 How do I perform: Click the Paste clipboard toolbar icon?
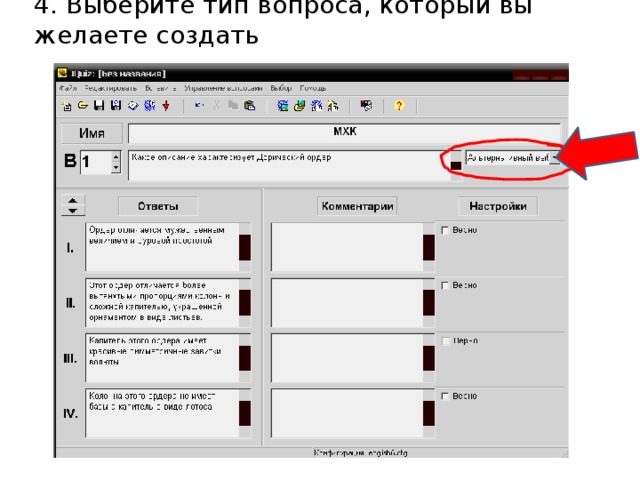click(x=249, y=106)
